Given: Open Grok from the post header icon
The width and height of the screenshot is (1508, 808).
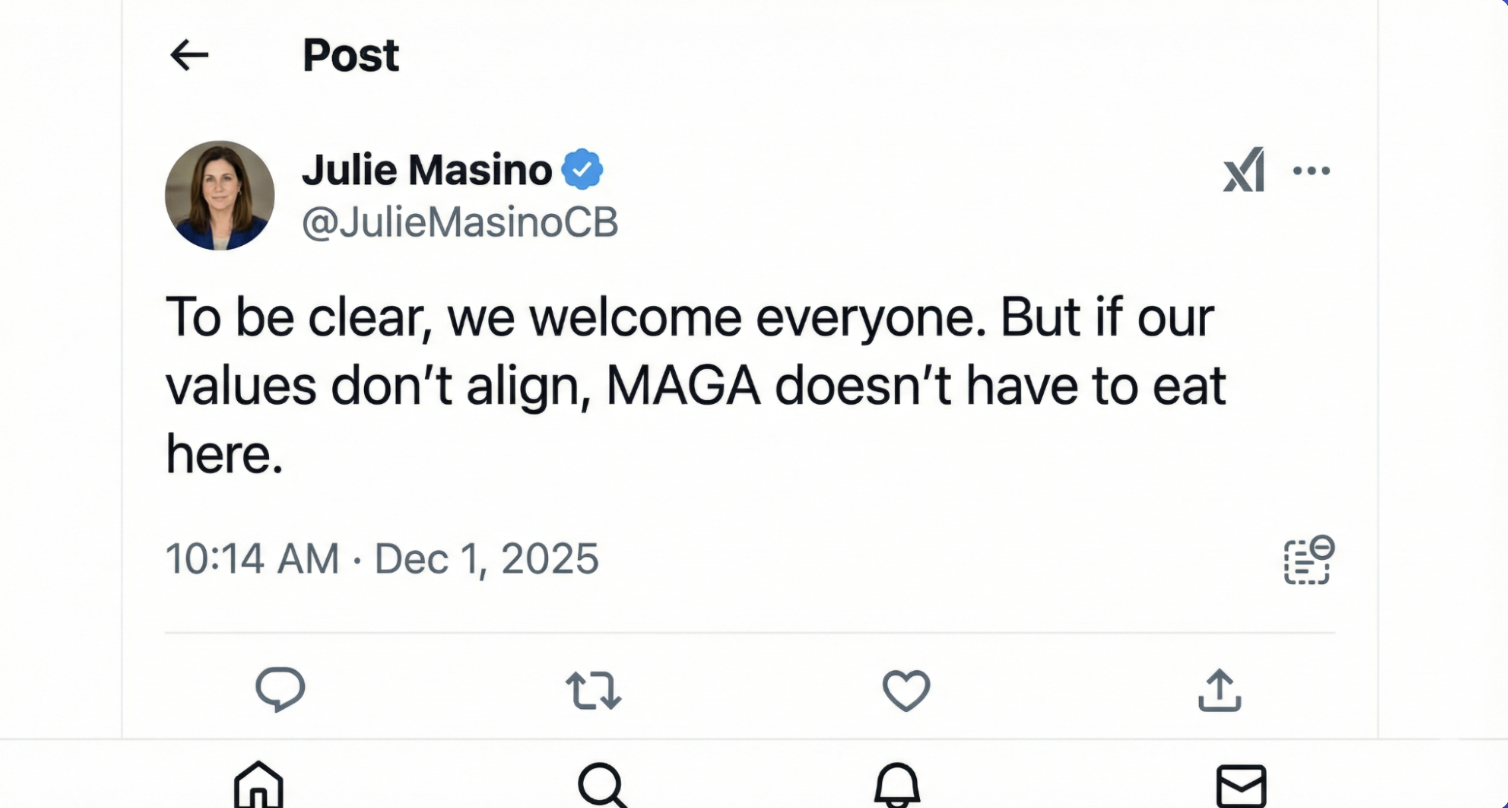Looking at the screenshot, I should click(1244, 170).
